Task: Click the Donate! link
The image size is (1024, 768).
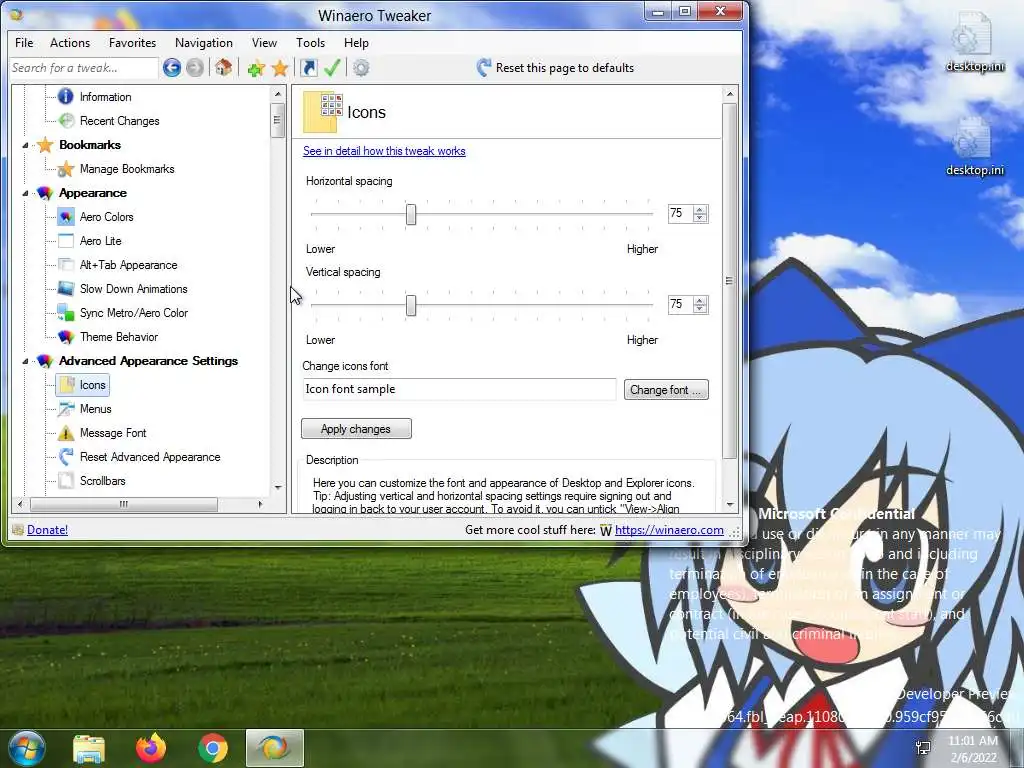Action: click(47, 530)
